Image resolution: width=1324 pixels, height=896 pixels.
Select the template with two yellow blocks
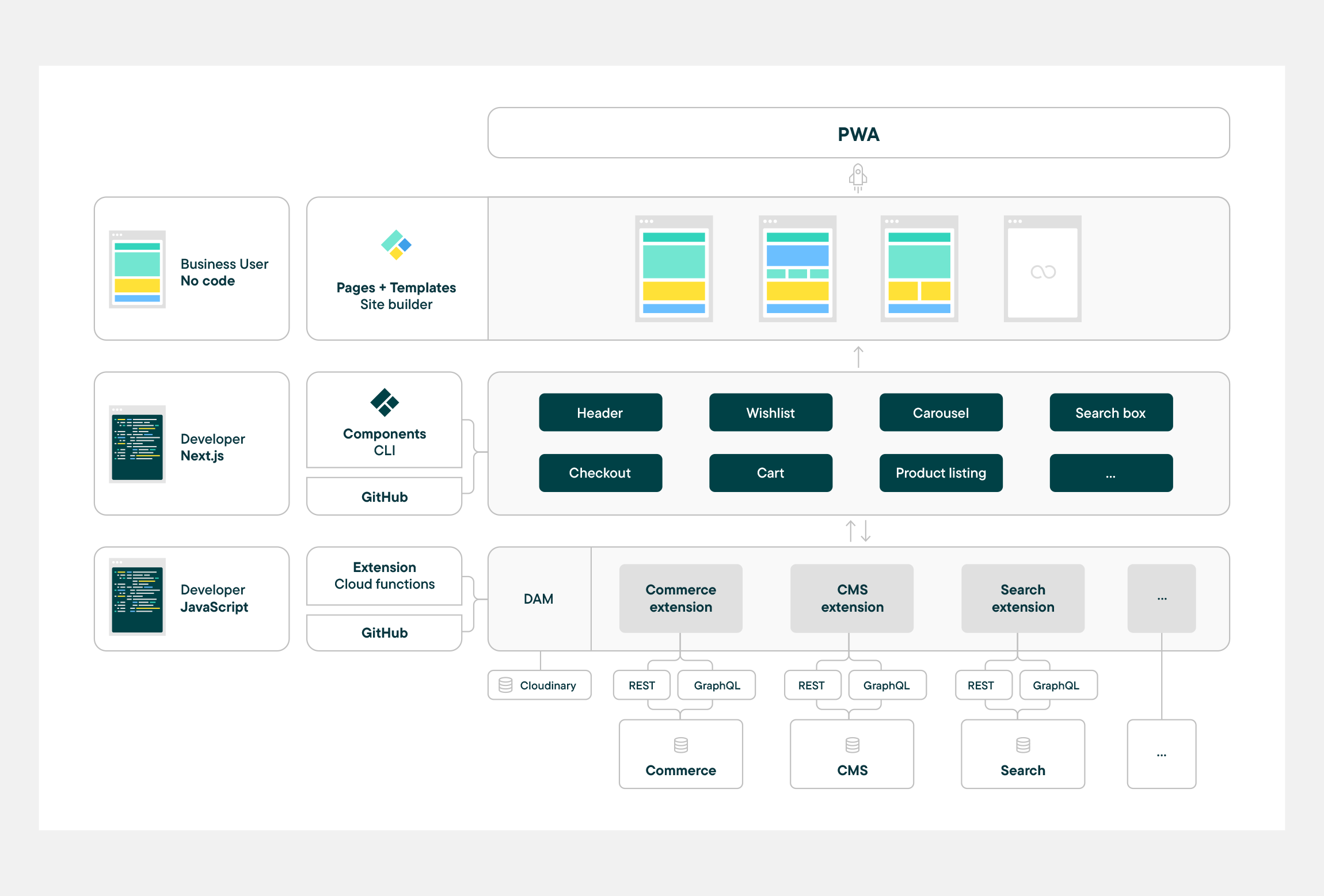click(919, 269)
